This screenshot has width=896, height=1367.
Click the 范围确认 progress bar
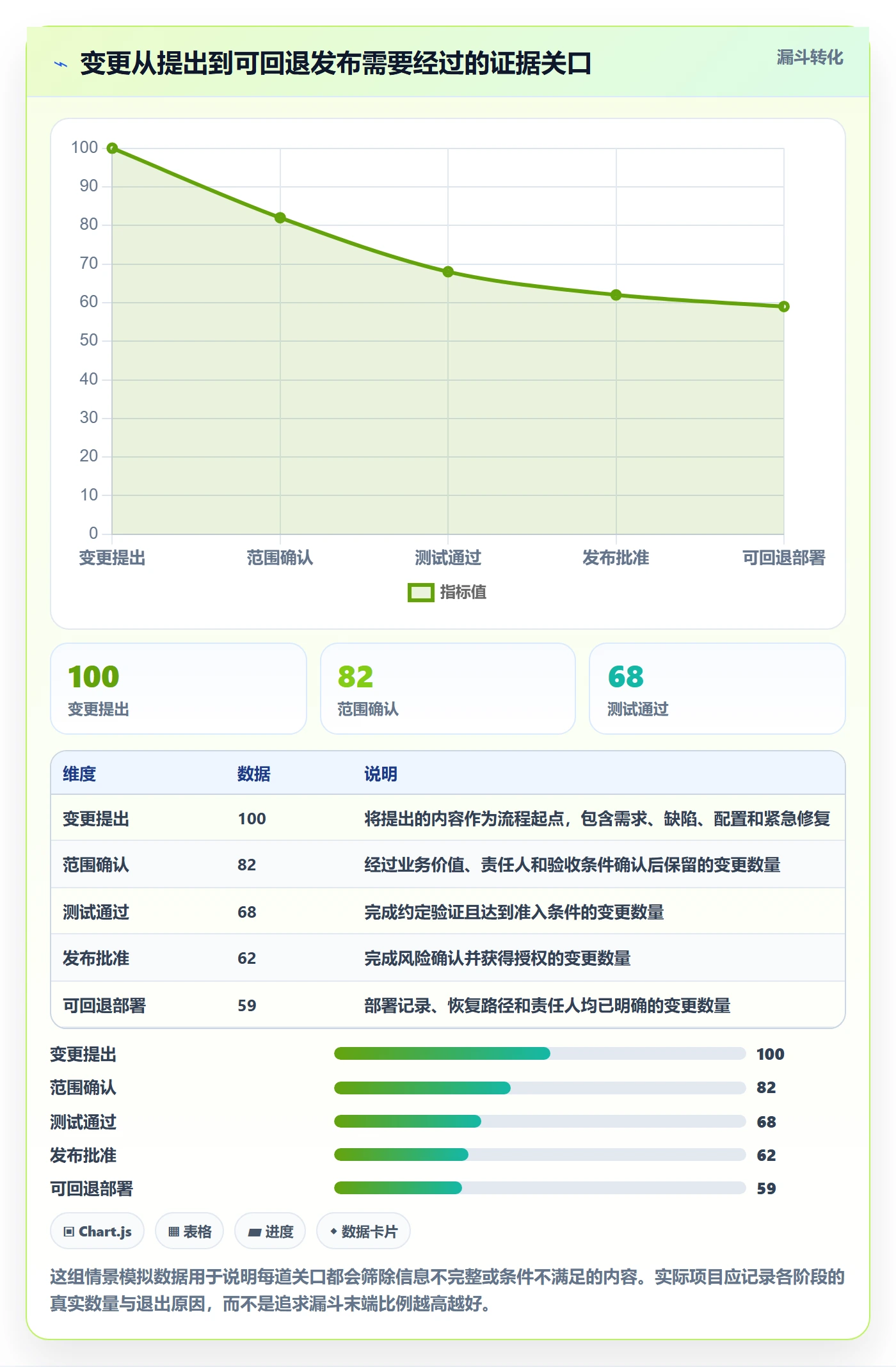click(x=540, y=1087)
